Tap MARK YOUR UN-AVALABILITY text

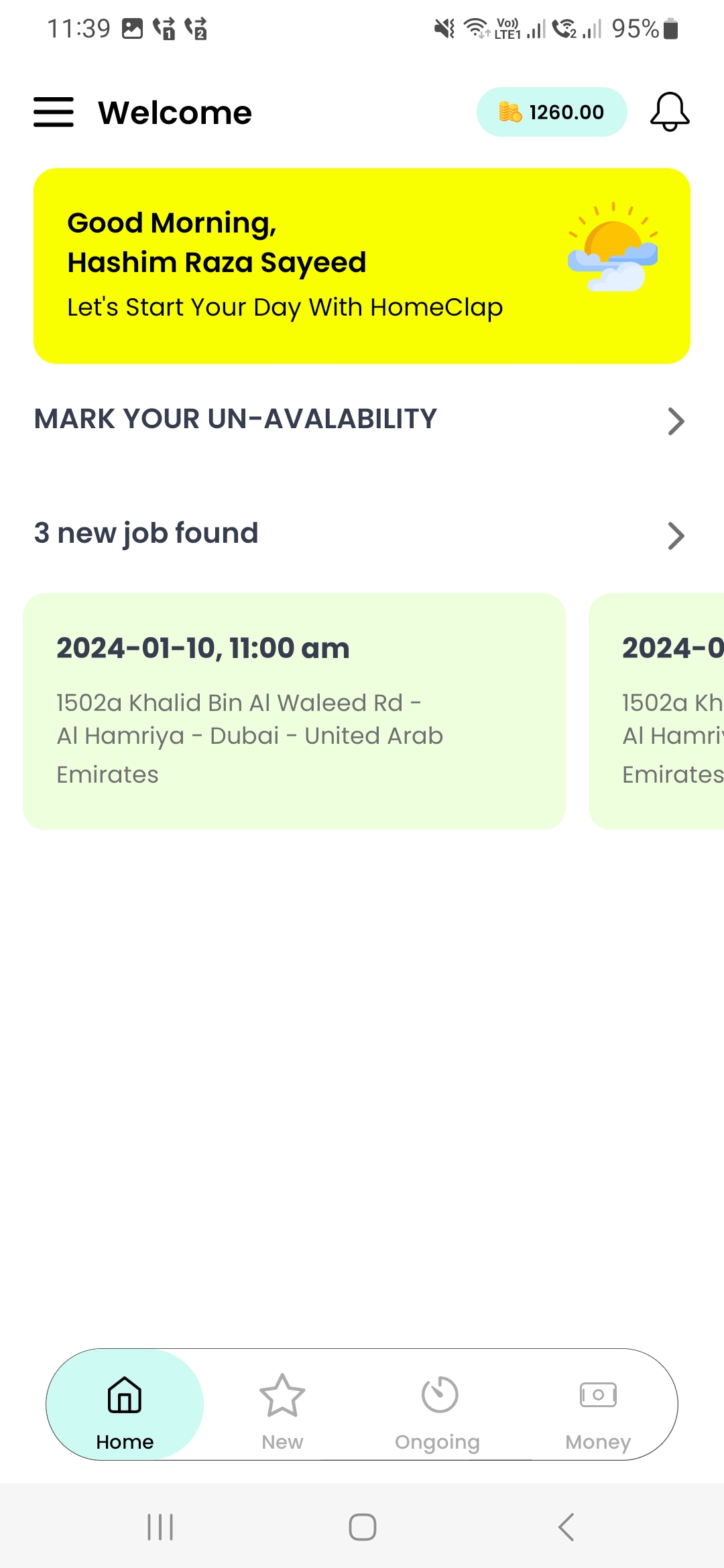tap(235, 419)
